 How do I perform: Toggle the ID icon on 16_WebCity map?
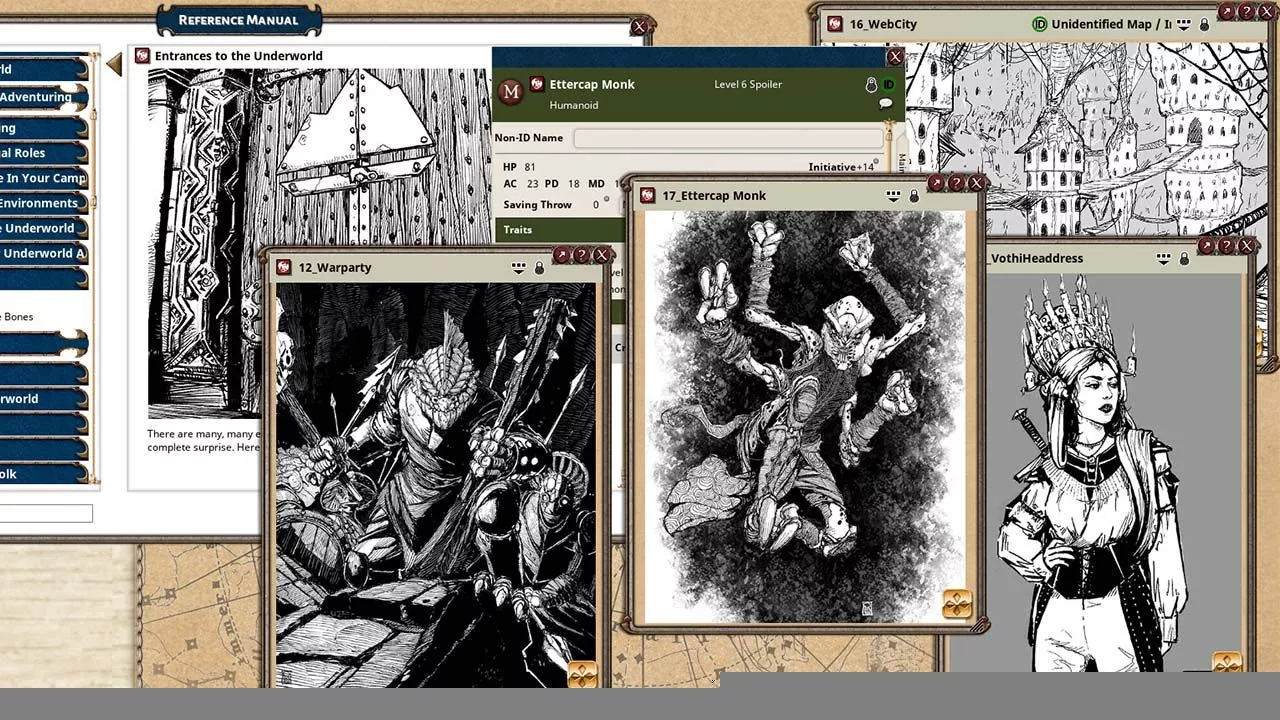coord(1039,24)
